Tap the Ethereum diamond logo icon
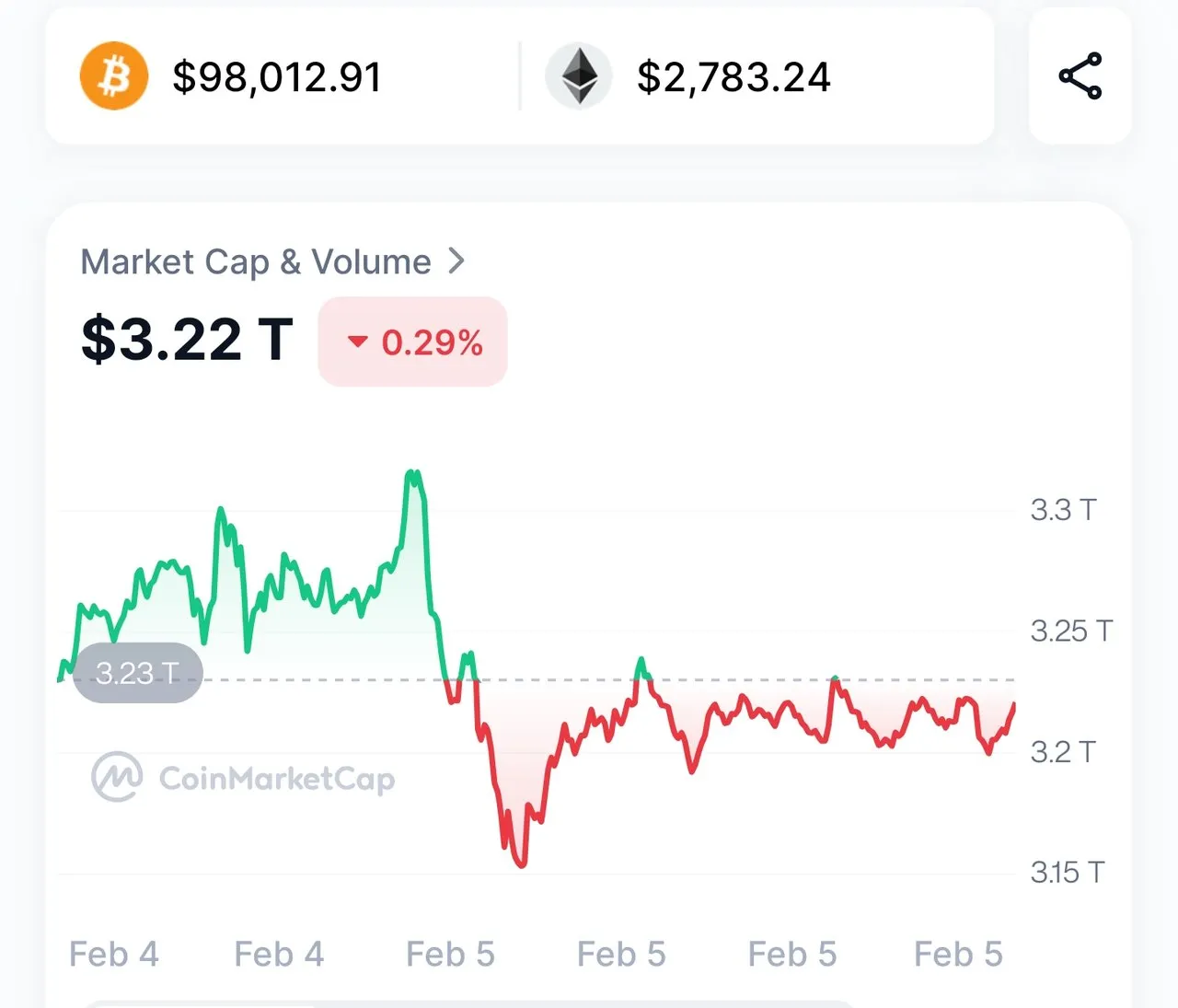 (x=579, y=76)
